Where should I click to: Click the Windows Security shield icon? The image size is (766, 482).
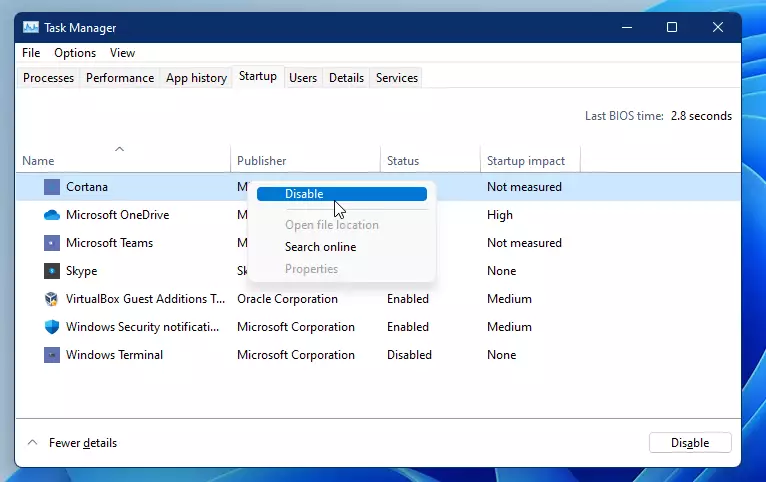[x=52, y=327]
